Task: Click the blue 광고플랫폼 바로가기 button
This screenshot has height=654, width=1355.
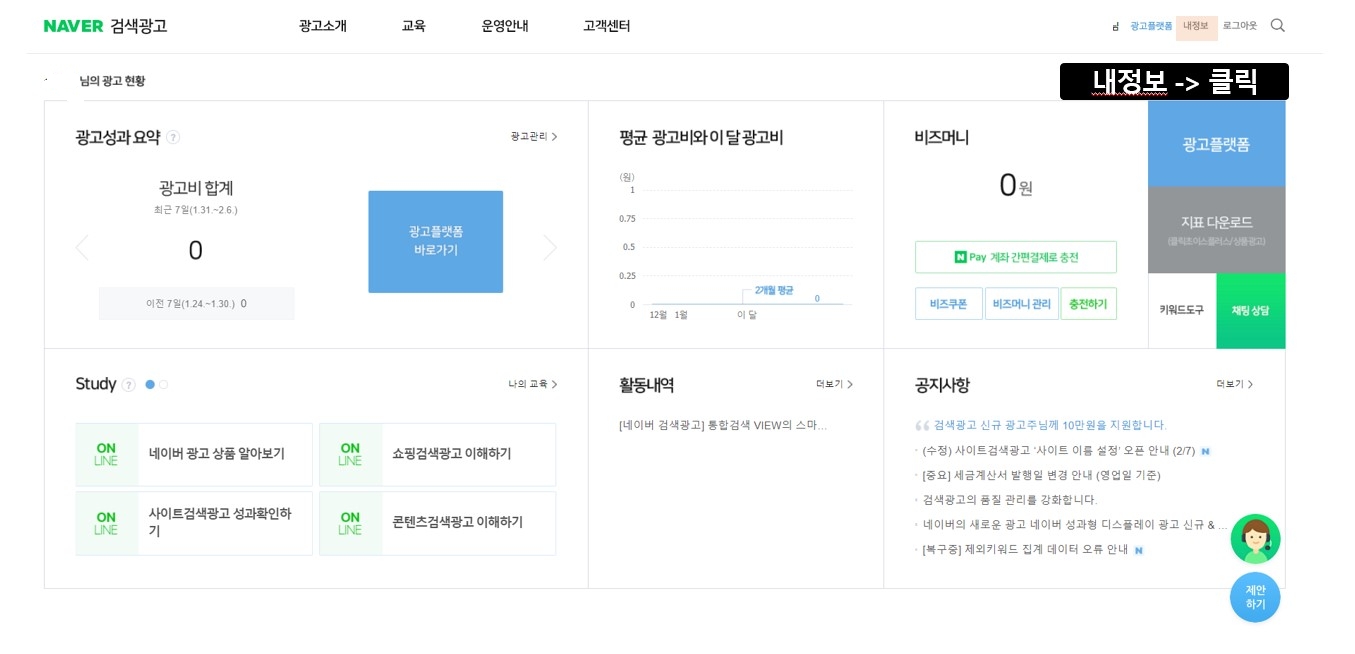Action: click(x=436, y=242)
